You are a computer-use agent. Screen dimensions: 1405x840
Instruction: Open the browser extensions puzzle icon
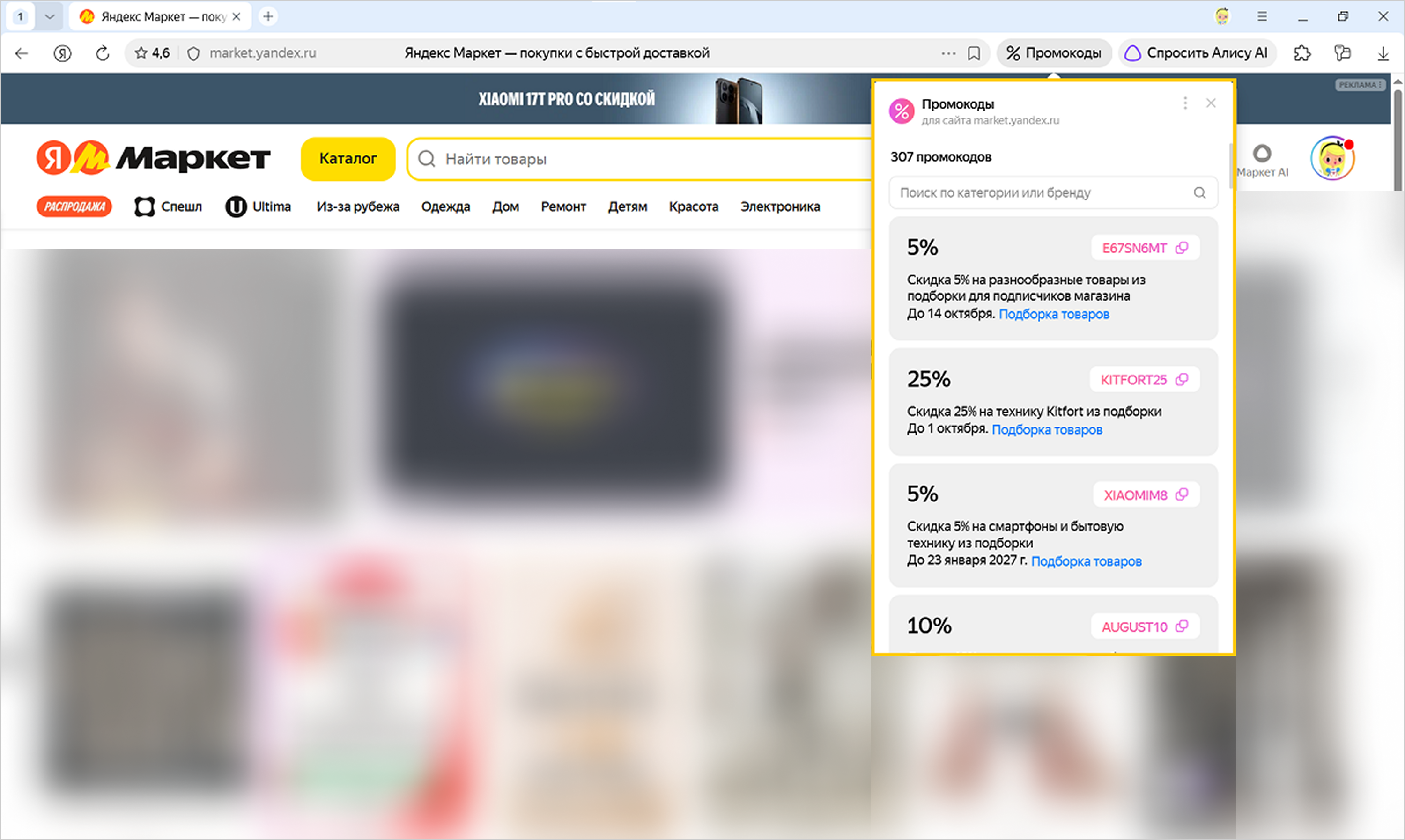click(x=1302, y=53)
